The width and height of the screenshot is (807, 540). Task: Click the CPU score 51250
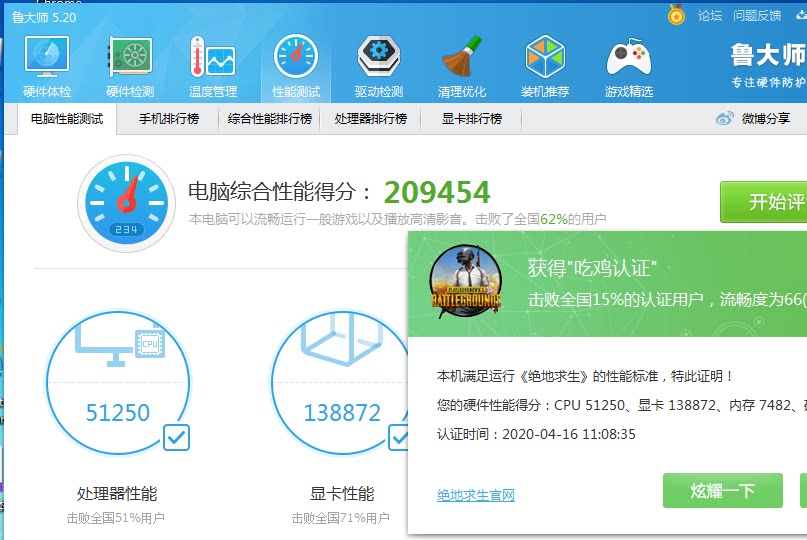[x=118, y=413]
